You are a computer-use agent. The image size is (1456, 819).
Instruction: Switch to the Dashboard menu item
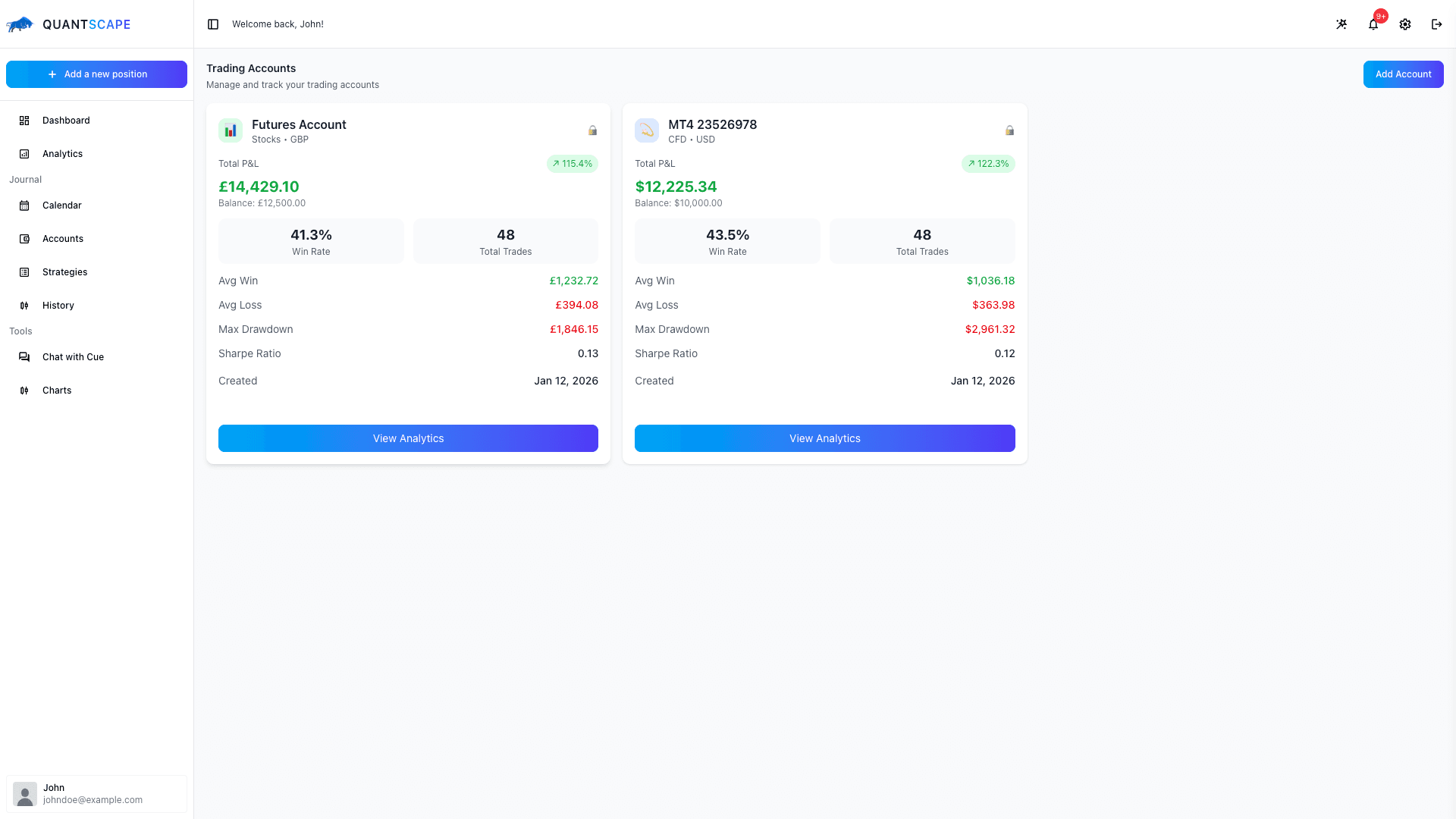coord(66,121)
